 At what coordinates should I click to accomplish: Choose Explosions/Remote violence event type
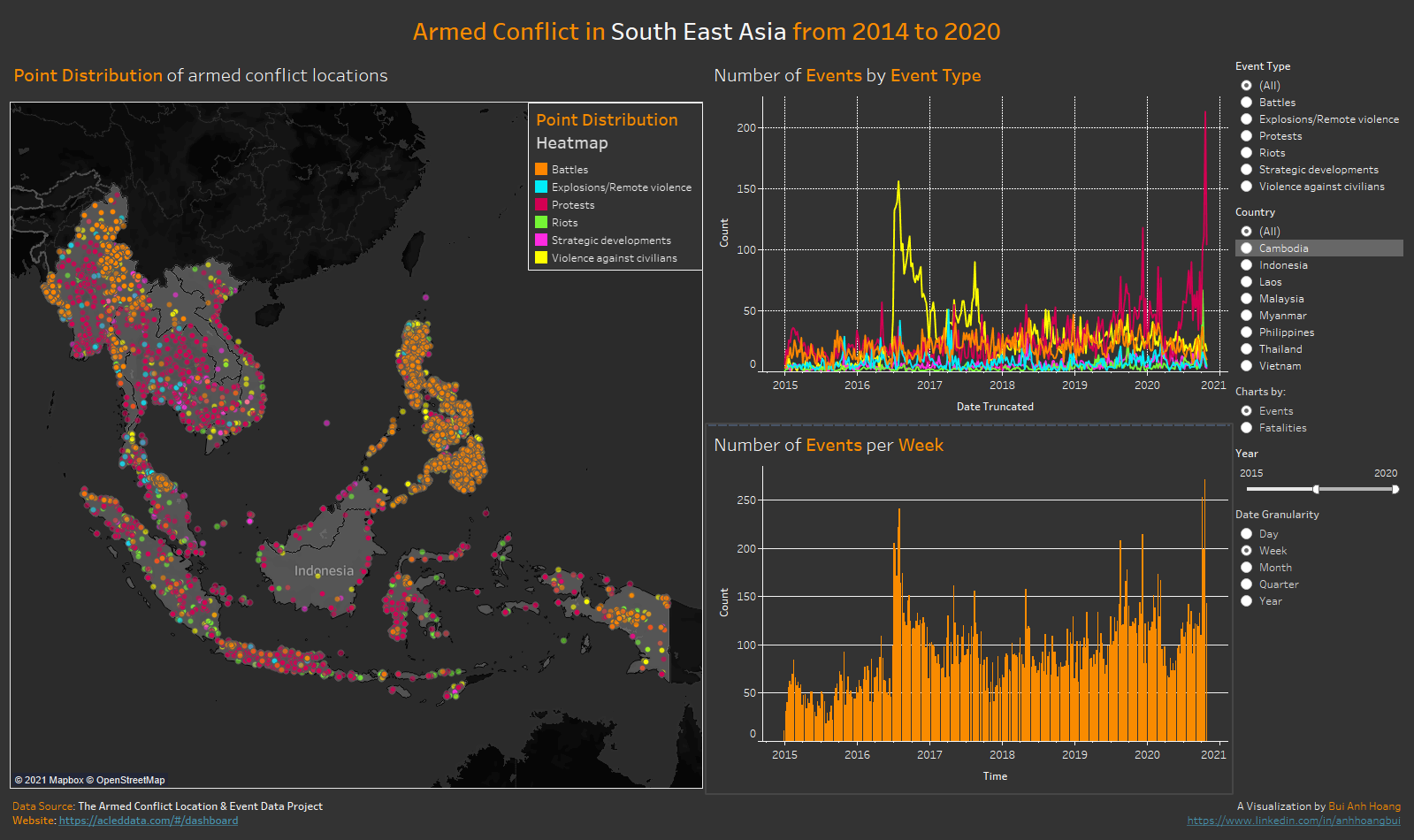pos(1246,119)
